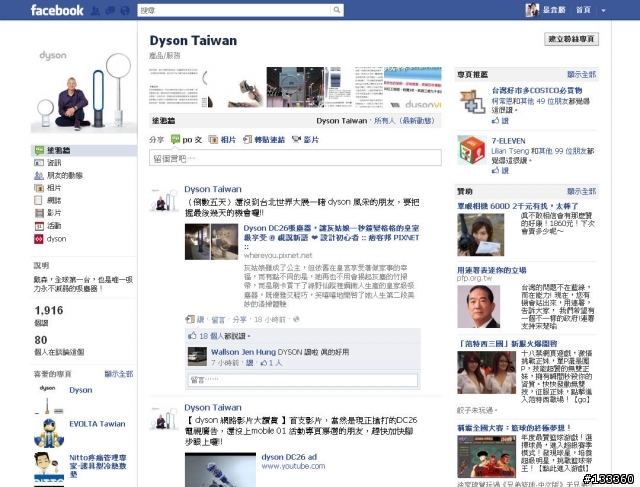The image size is (640, 487).
Task: Click the 相片 photo share icon
Action: click(x=222, y=140)
